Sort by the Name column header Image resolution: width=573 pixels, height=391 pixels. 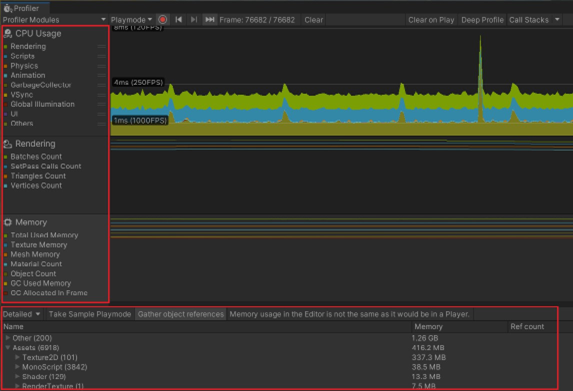tap(206, 327)
